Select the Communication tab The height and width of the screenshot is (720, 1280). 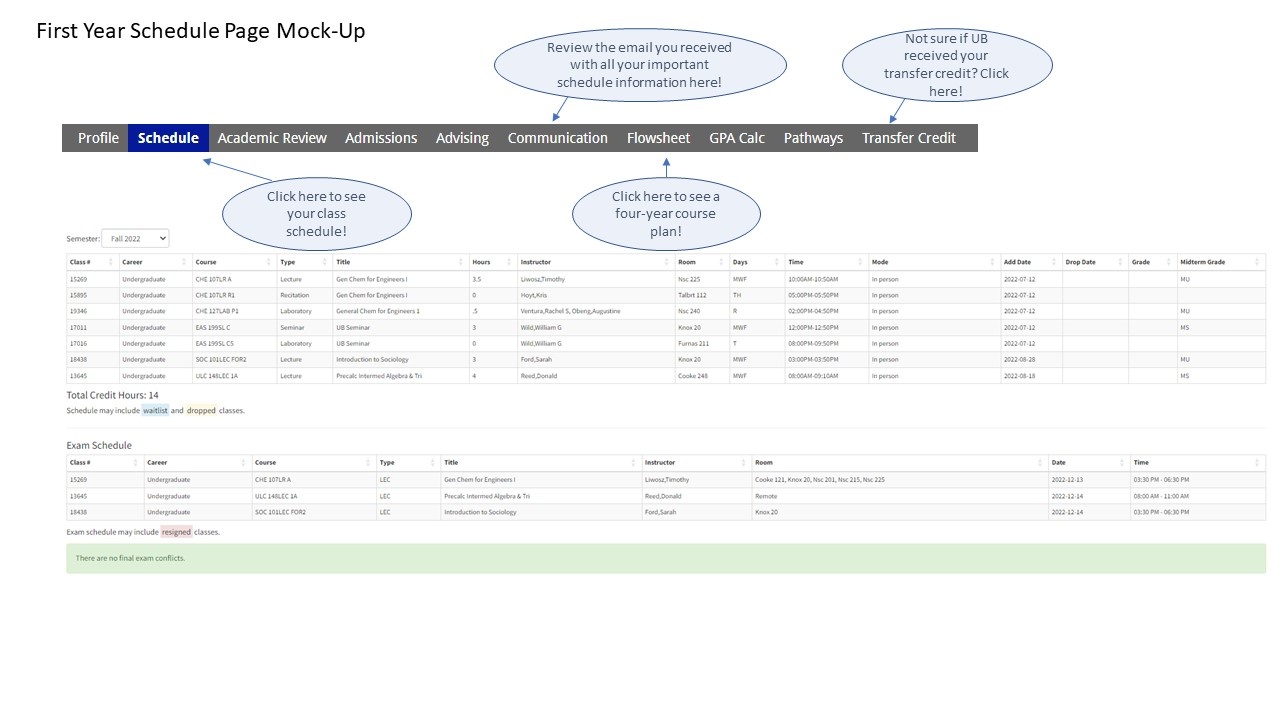tap(557, 138)
